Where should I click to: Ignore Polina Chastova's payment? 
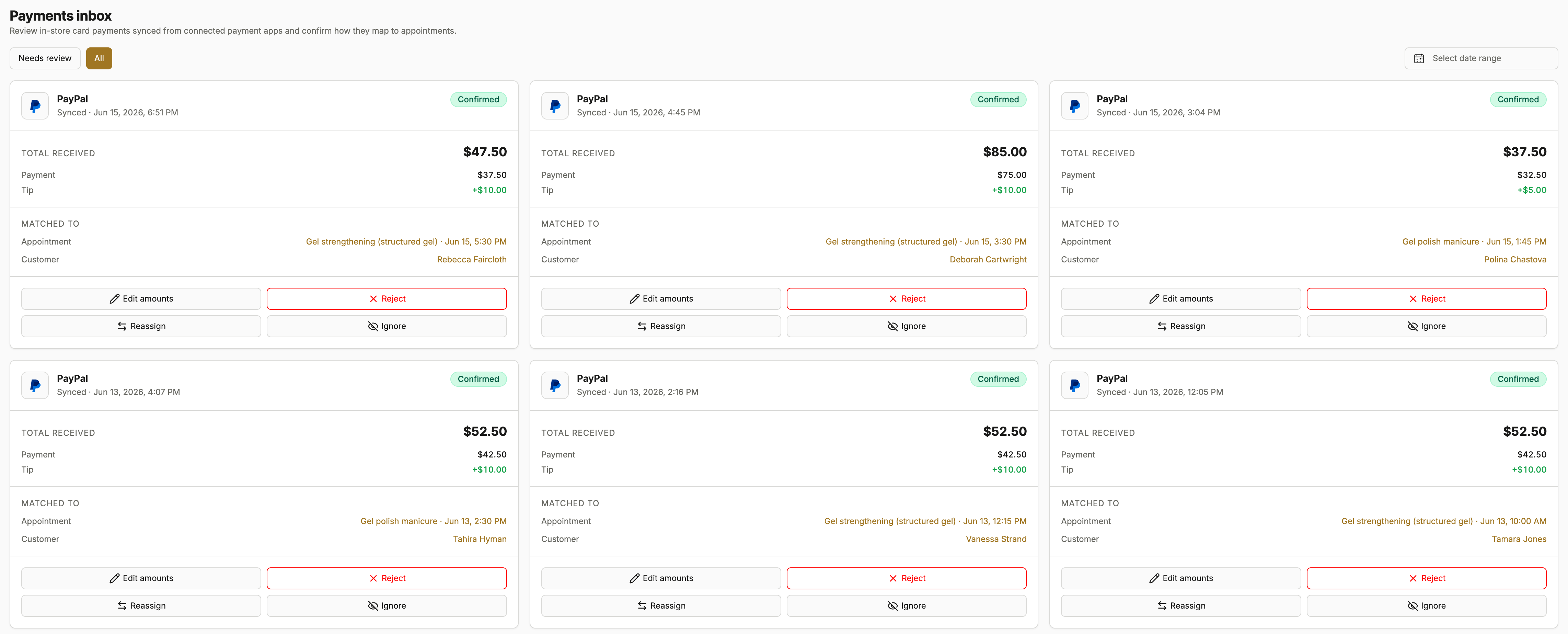1426,326
